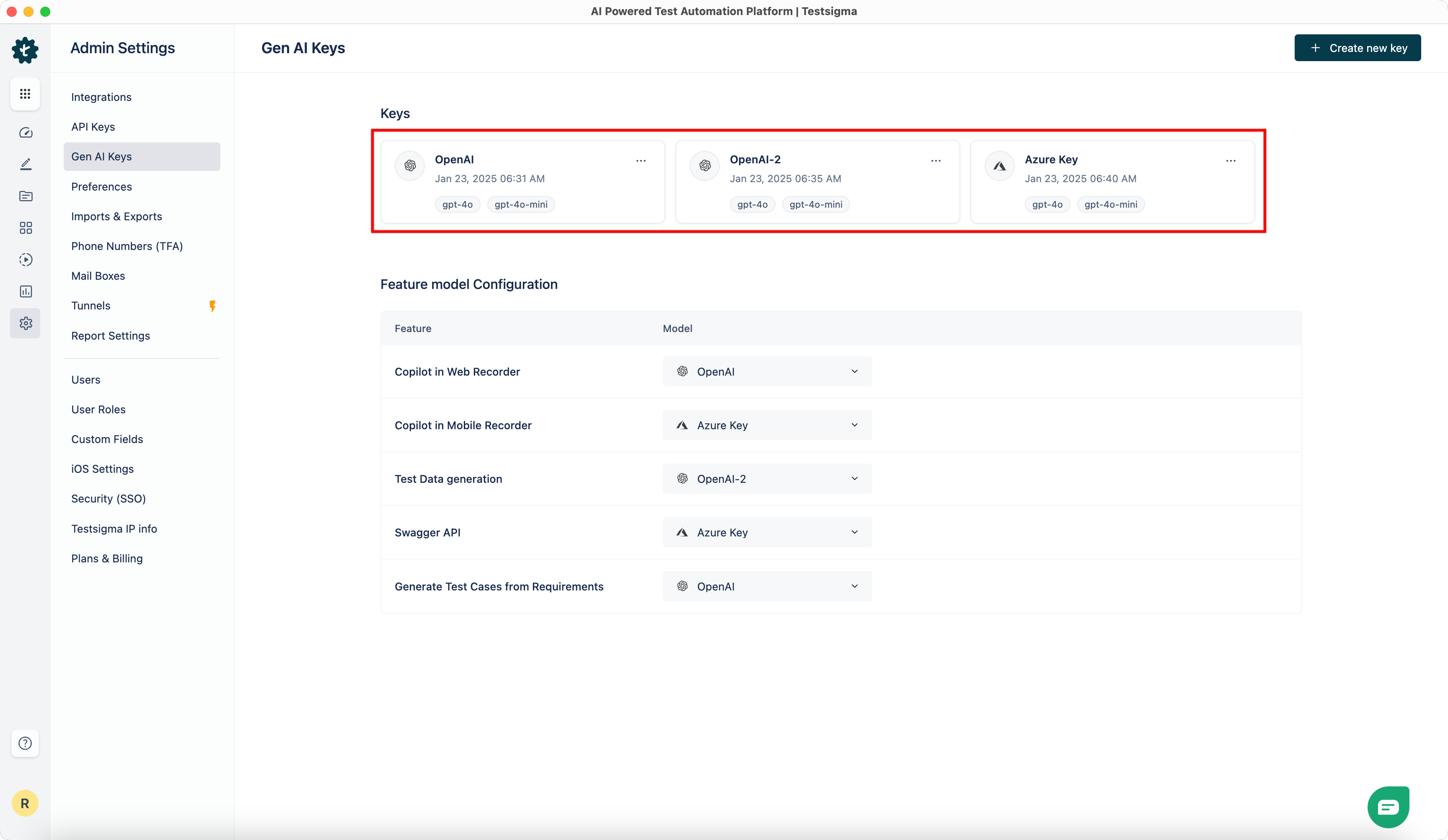Screen dimensions: 1448x840
Task: Open the help question mark icon
Action: tap(25, 743)
